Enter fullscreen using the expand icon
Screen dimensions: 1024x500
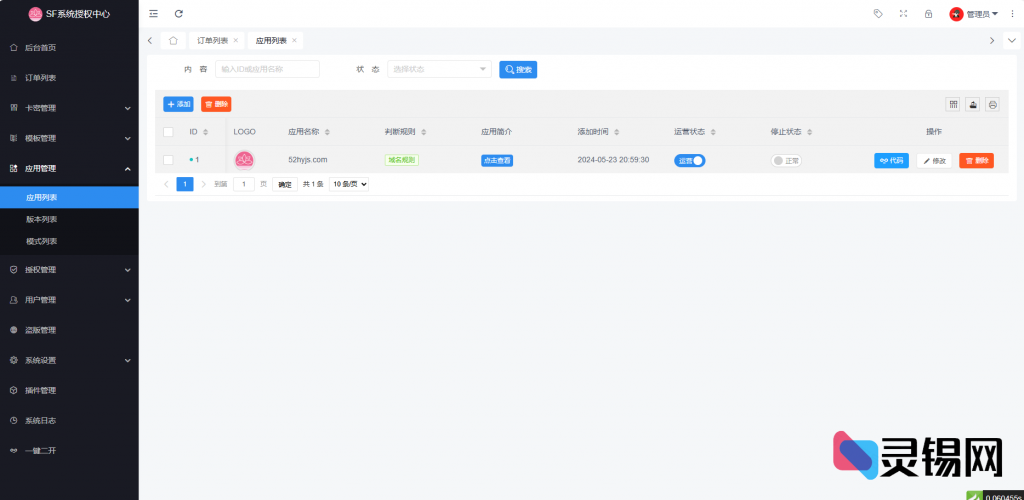[x=904, y=14]
